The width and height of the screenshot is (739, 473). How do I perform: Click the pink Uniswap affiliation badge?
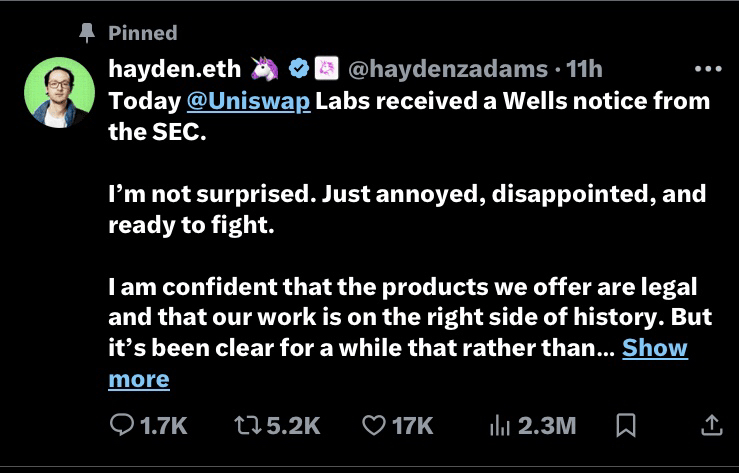(326, 69)
